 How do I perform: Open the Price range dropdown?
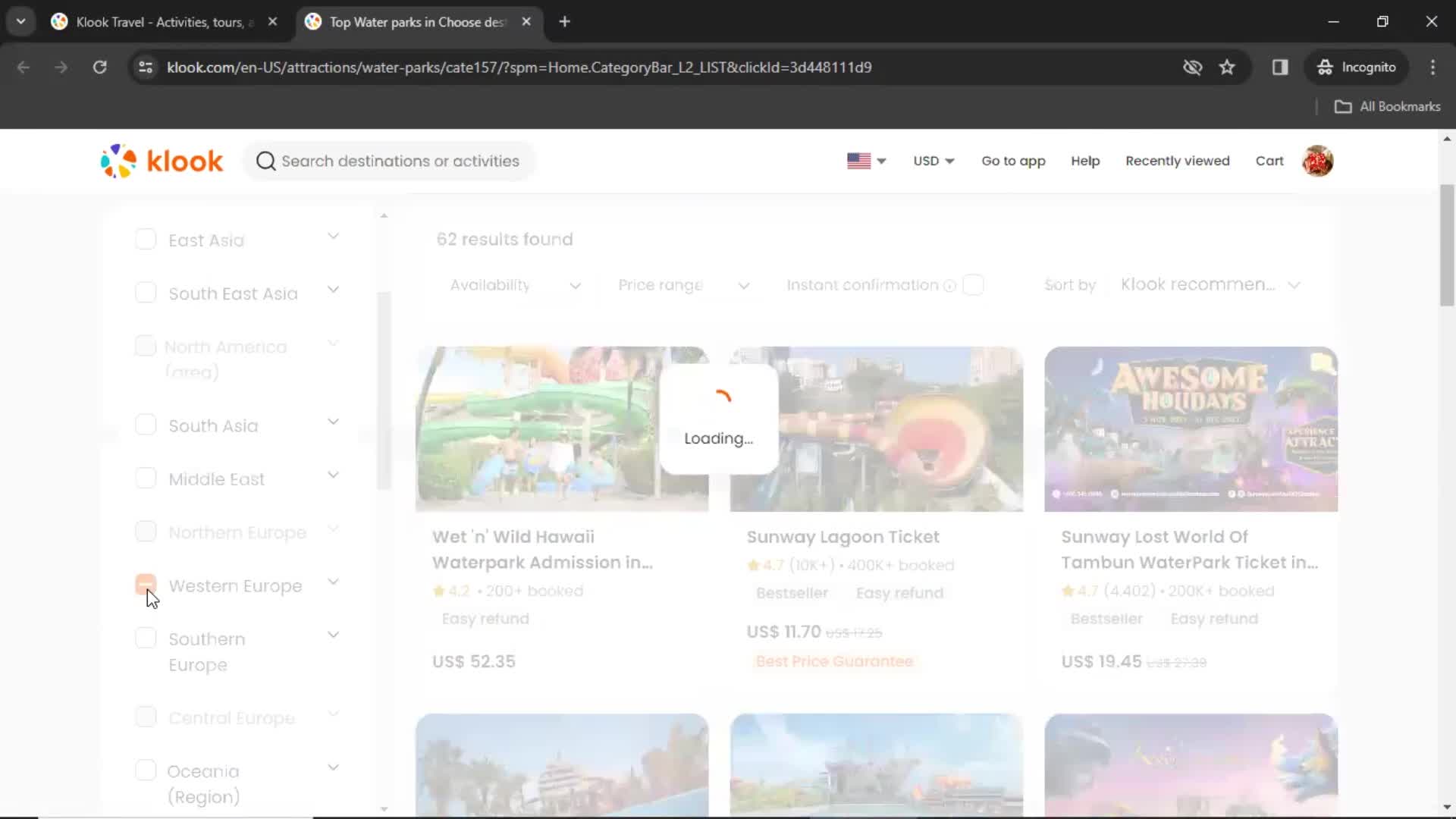tap(683, 285)
